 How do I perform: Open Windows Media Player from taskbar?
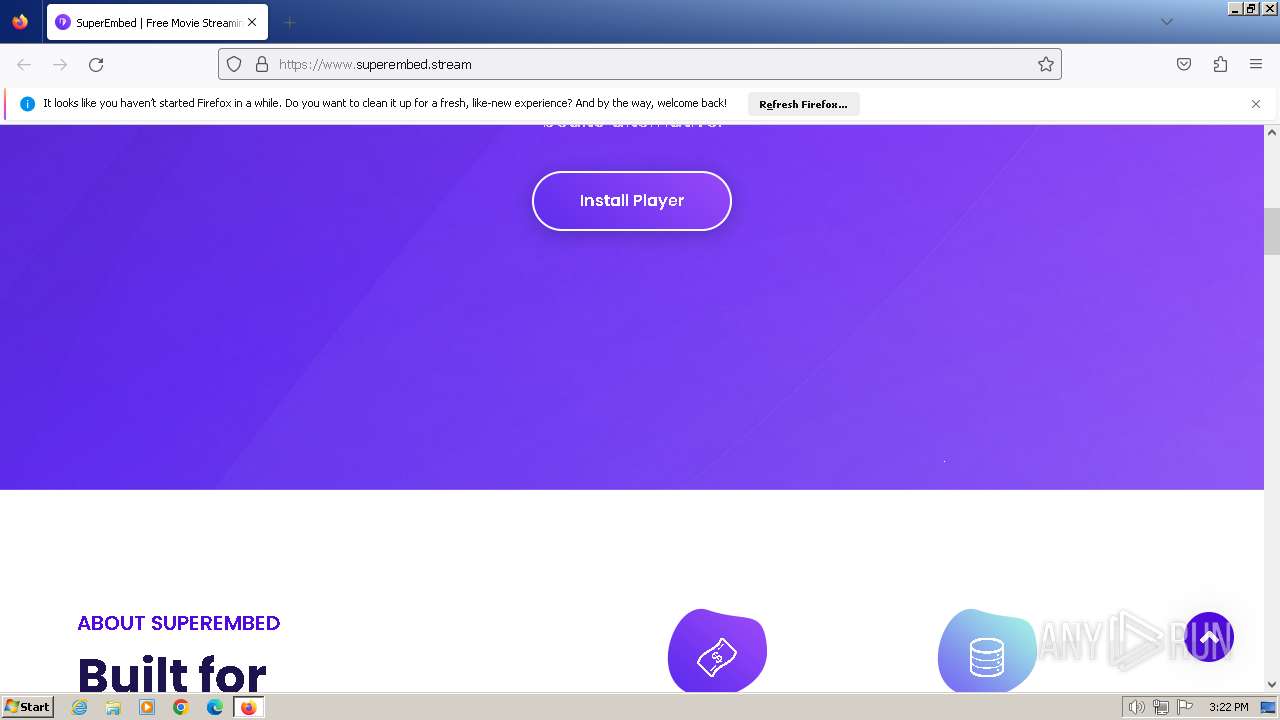click(x=147, y=707)
